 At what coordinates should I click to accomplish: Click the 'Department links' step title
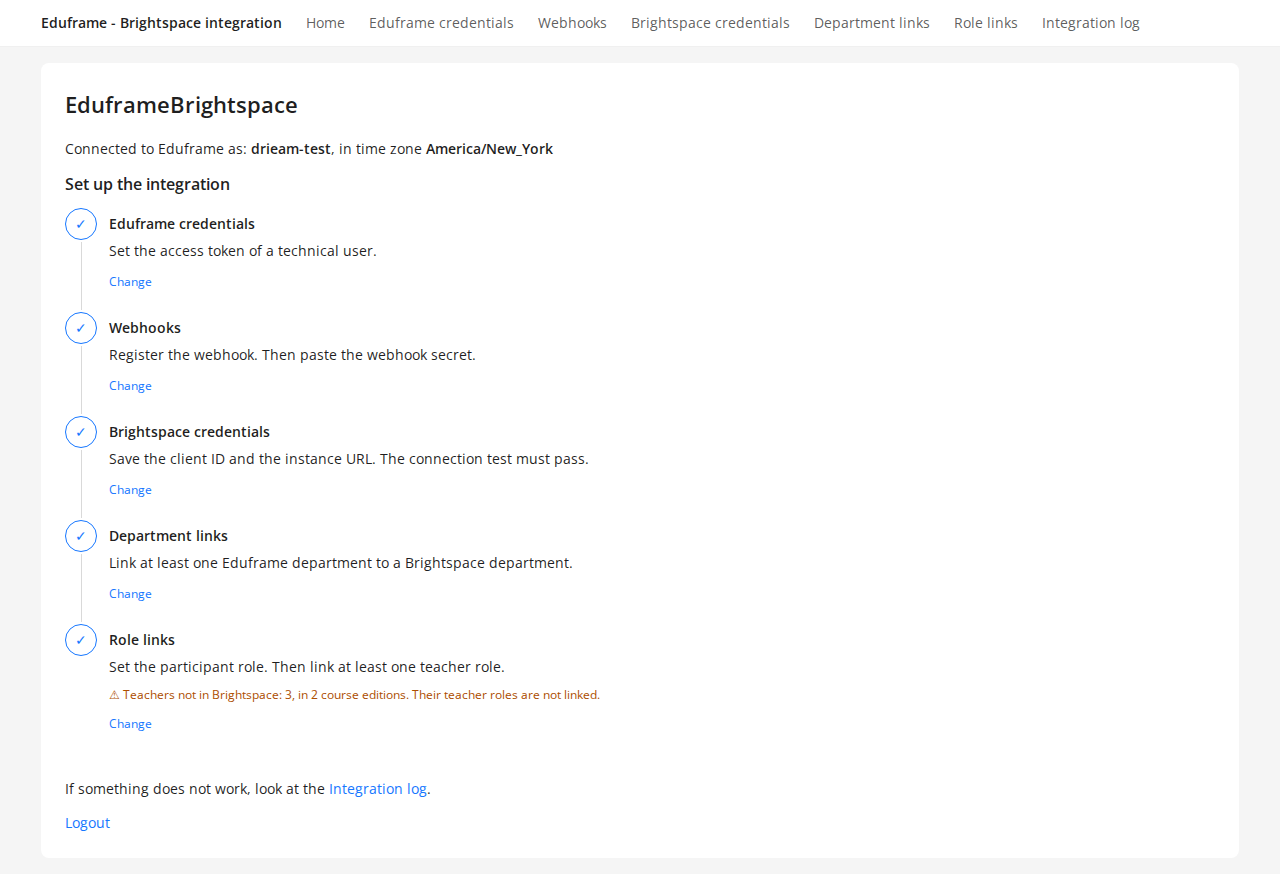(168, 536)
